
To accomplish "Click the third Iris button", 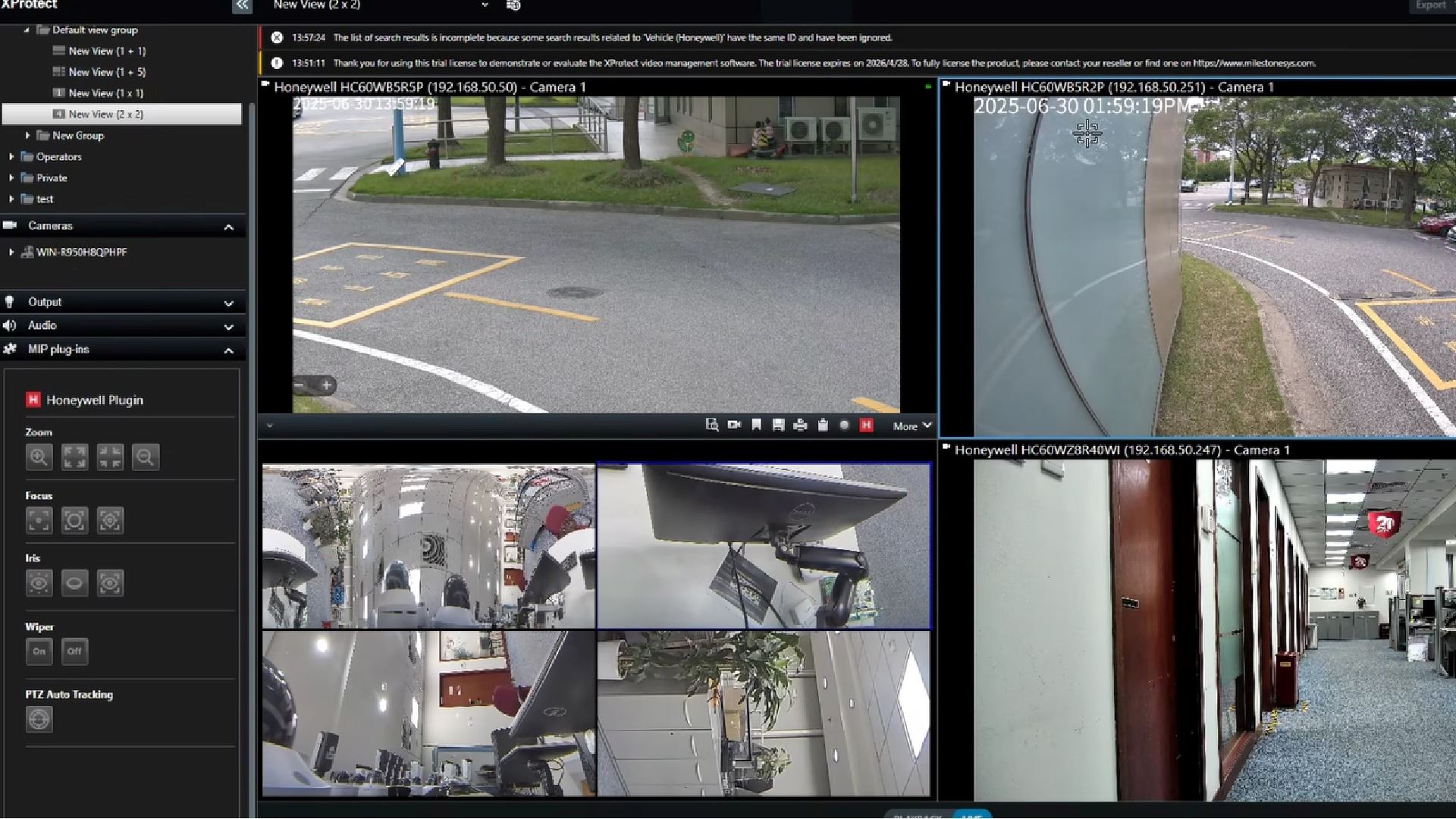I will [x=110, y=583].
